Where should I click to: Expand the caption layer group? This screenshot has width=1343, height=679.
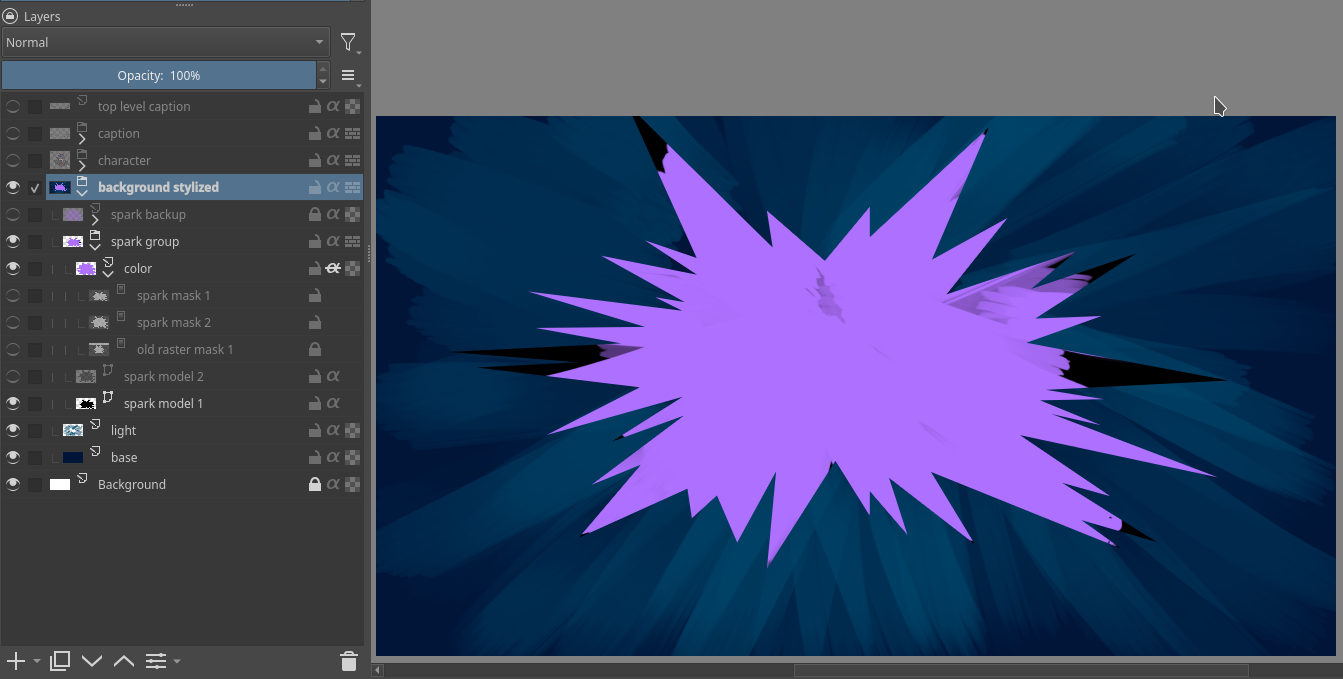point(82,139)
